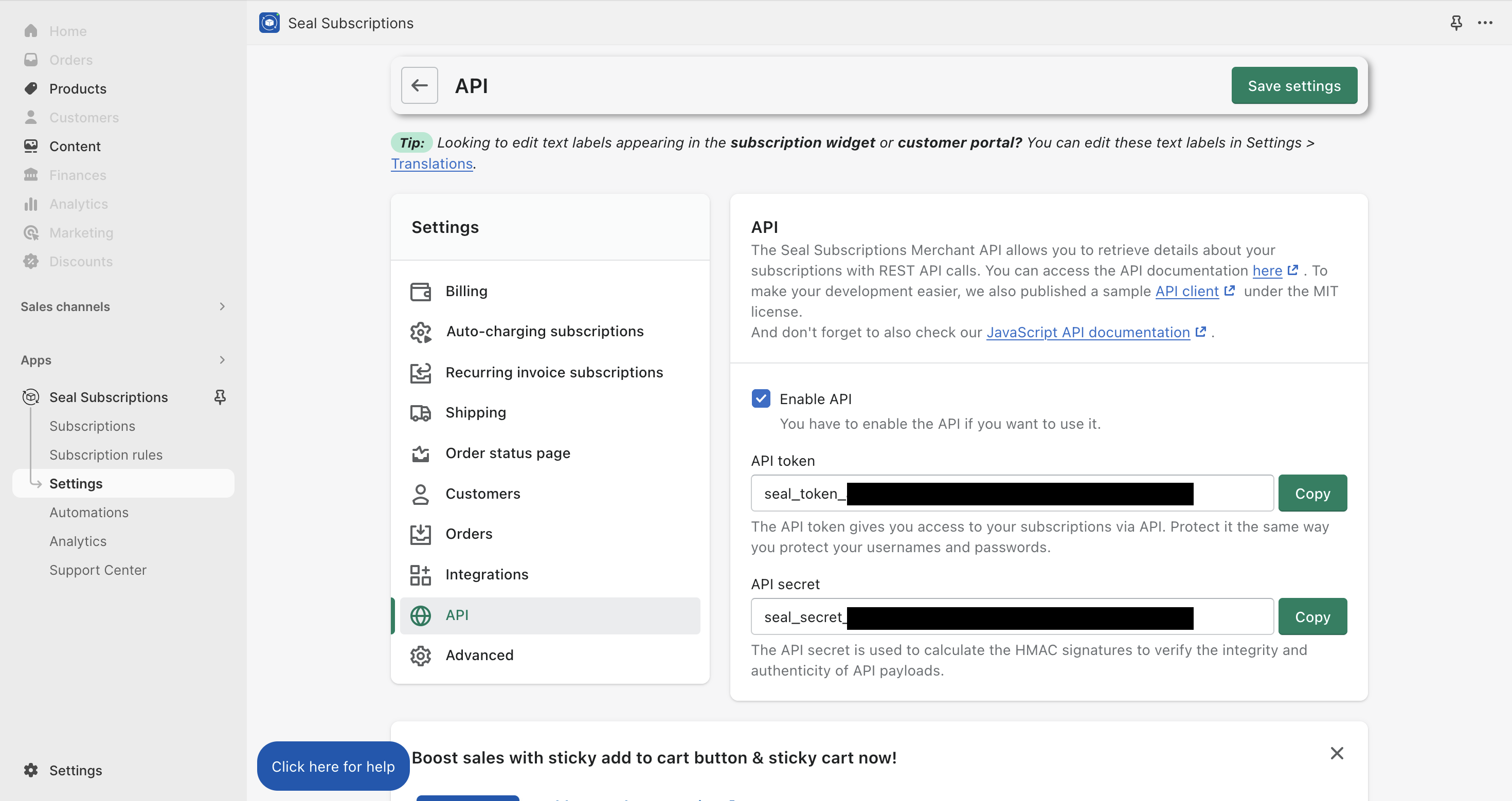Open Auto-charging subscriptions settings
1512x801 pixels.
[x=544, y=332]
